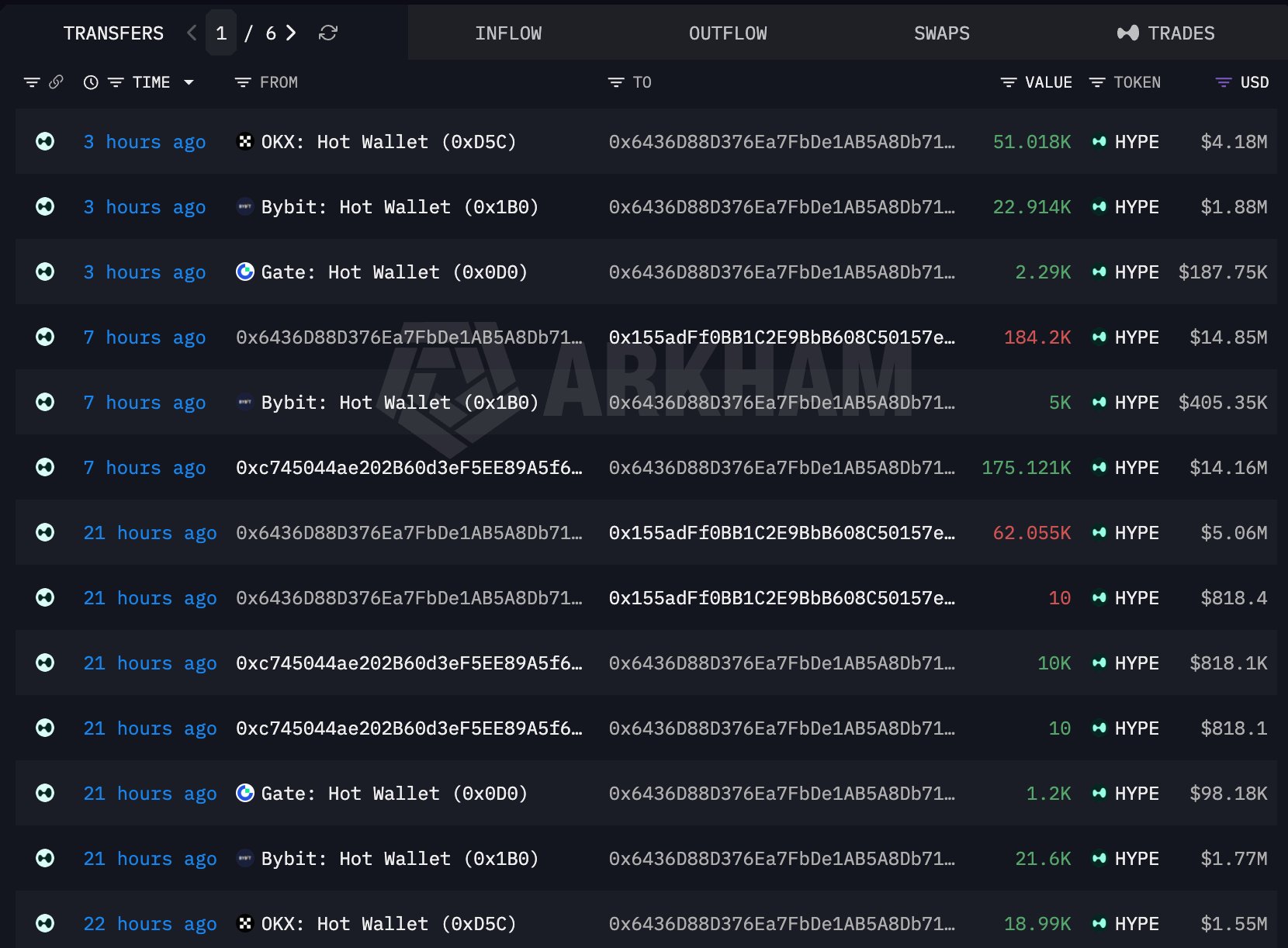Click Gate logo in the 1.2K row
1288x948 pixels.
[245, 794]
